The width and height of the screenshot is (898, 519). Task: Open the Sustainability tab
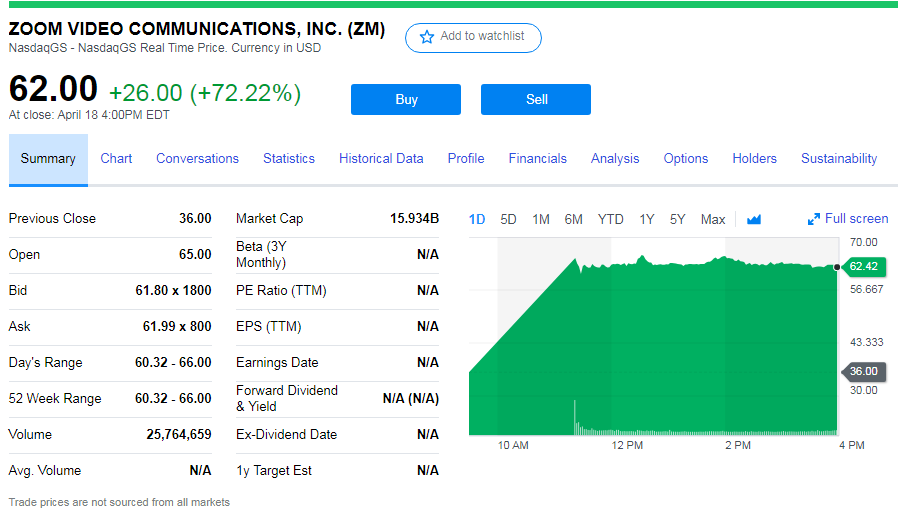point(839,159)
